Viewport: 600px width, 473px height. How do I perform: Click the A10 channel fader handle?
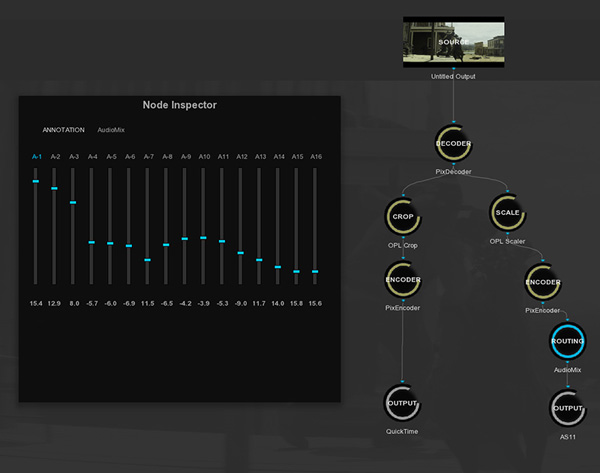pos(203,238)
